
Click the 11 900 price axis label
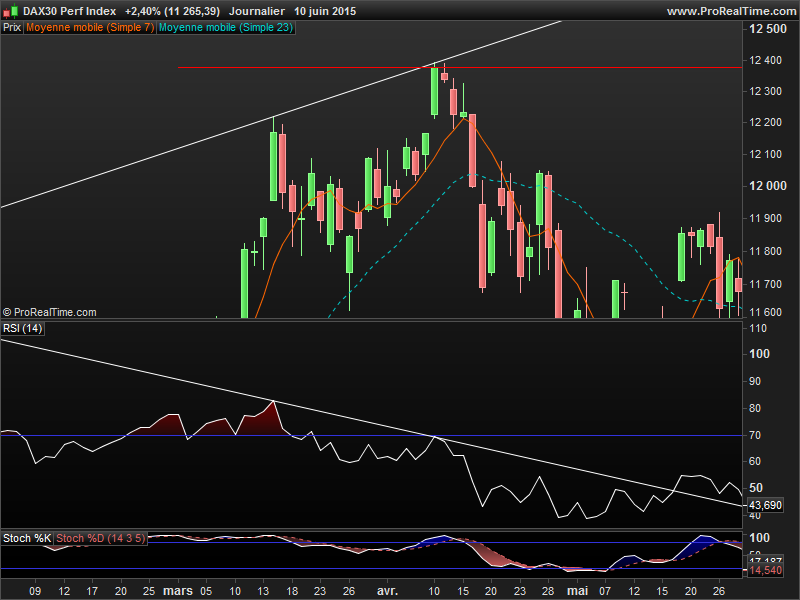point(765,218)
